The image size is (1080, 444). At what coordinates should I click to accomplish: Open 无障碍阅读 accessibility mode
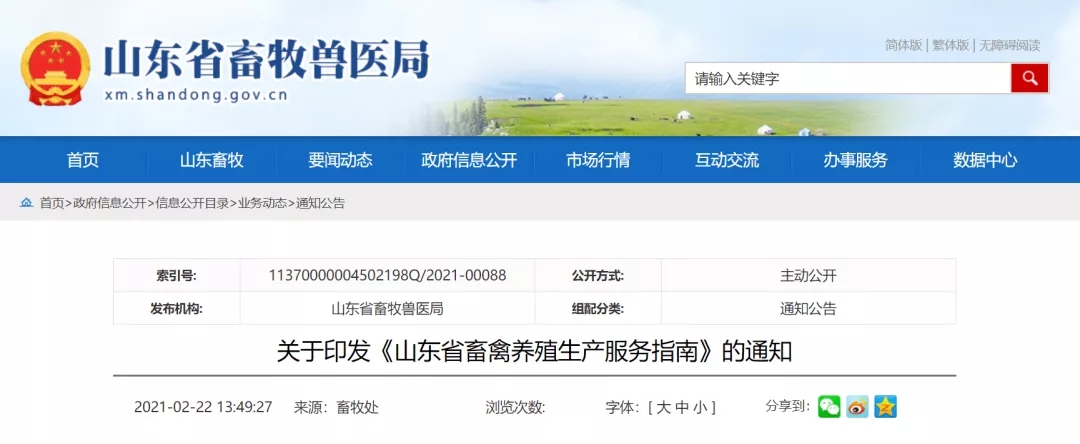[1010, 45]
